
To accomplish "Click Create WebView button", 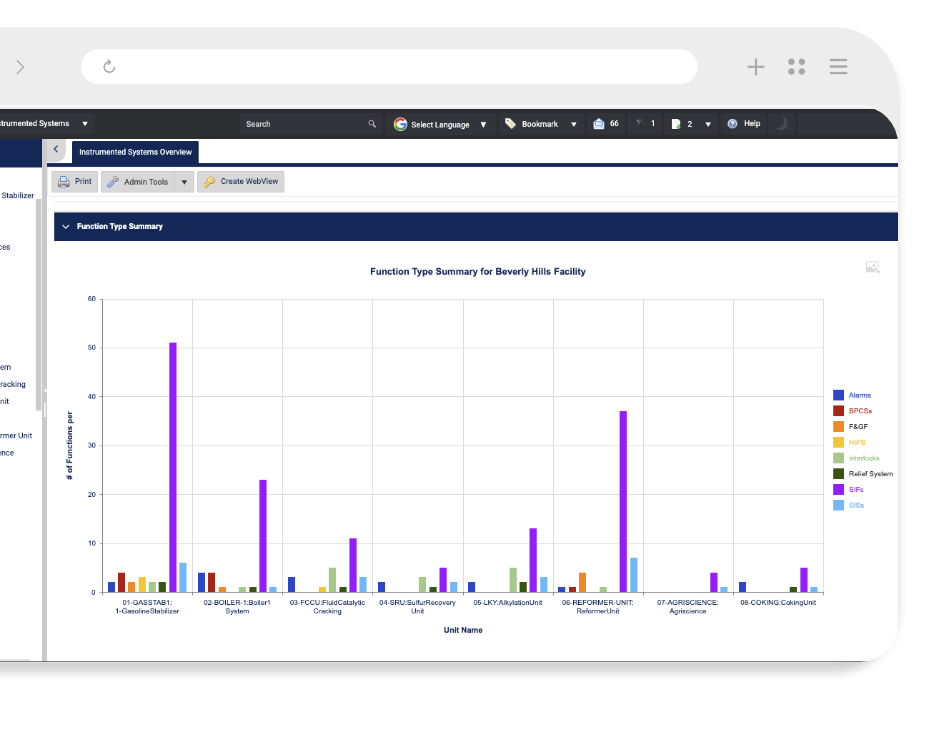I will click(x=241, y=182).
